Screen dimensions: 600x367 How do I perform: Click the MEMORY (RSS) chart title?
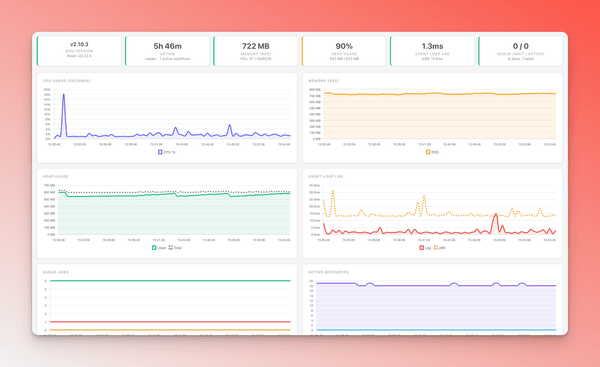pyautogui.click(x=324, y=81)
